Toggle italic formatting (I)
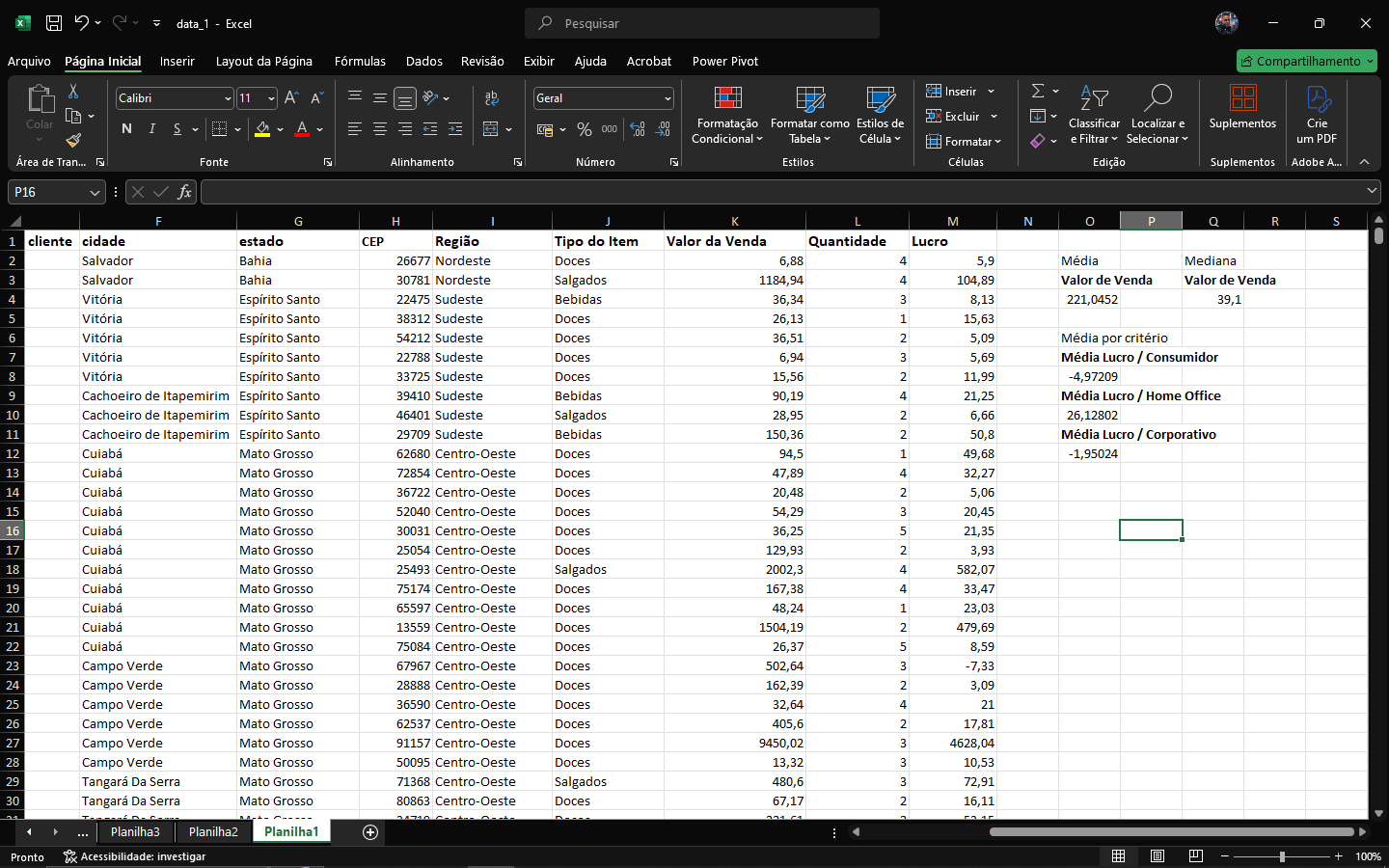Image resolution: width=1389 pixels, height=868 pixels. coord(151,129)
